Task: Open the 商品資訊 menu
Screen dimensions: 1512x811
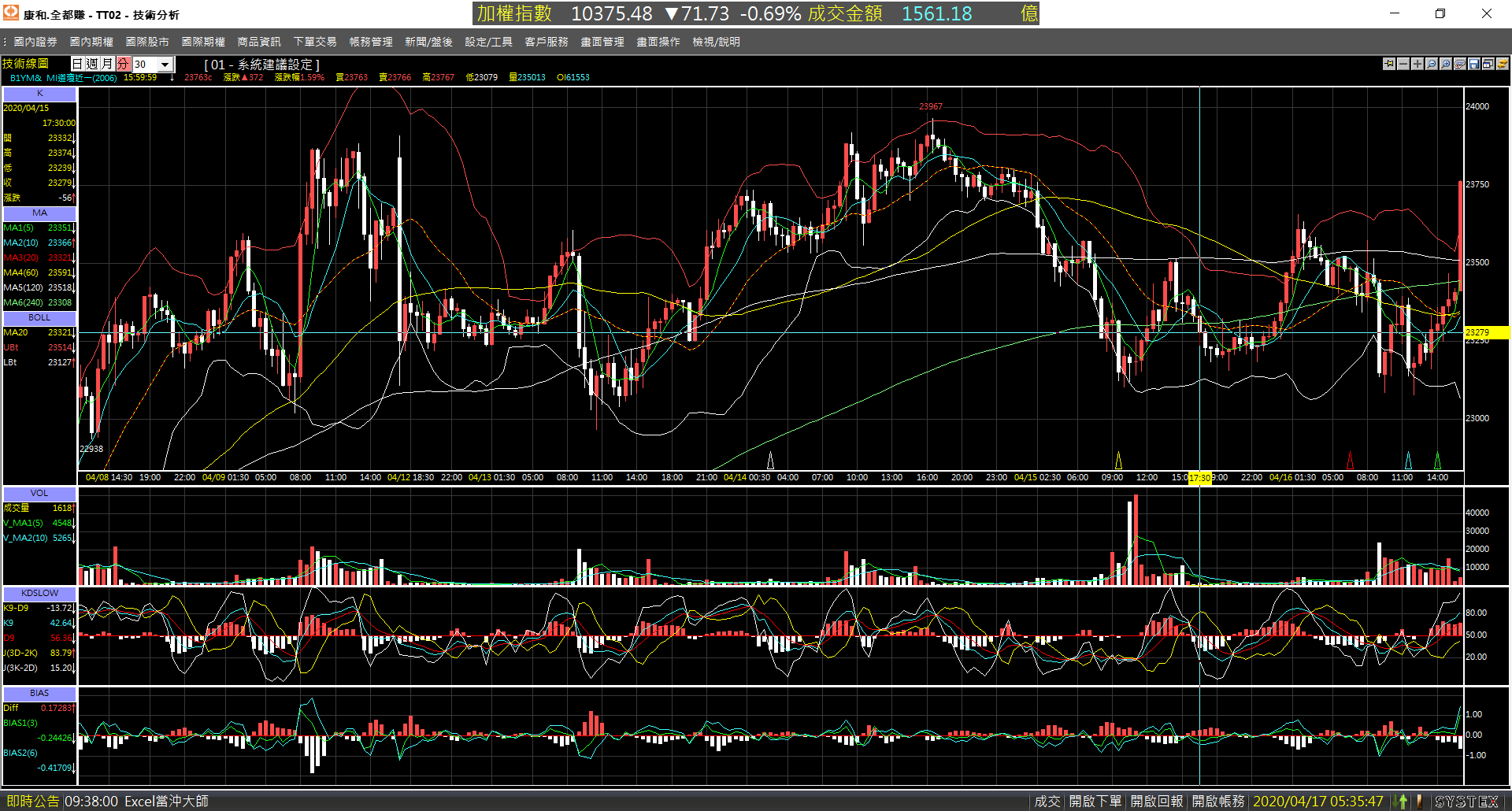Action: click(x=259, y=42)
